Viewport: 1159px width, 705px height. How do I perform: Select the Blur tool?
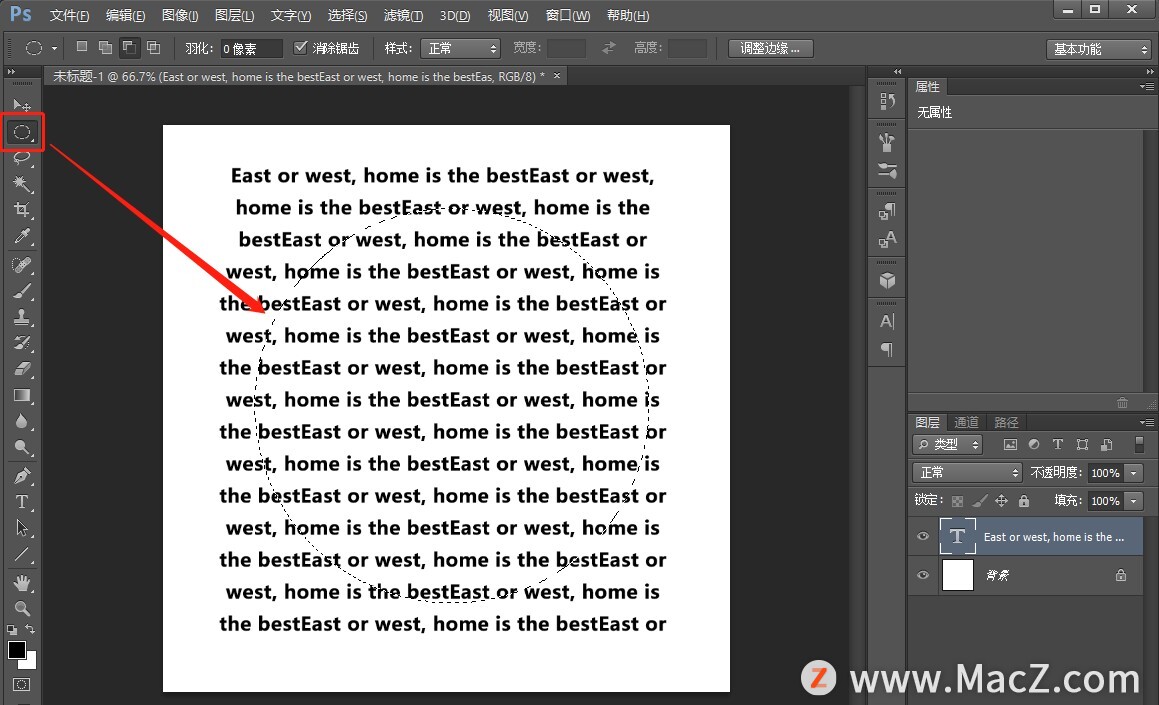tap(21, 421)
